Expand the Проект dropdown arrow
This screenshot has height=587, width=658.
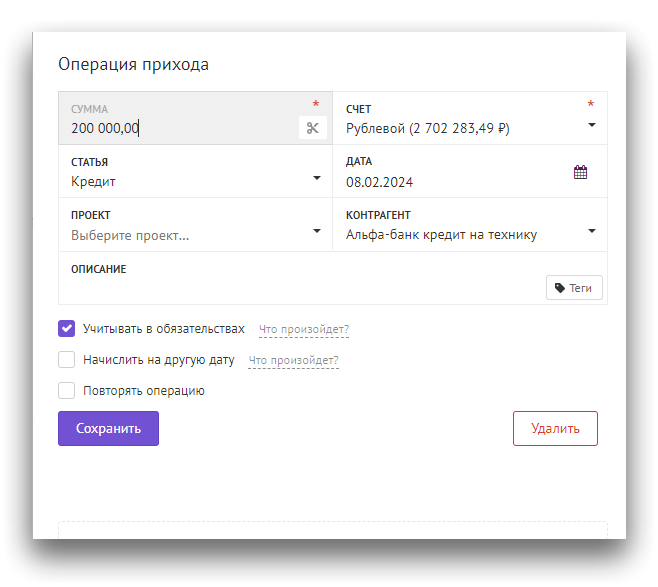coord(317,231)
